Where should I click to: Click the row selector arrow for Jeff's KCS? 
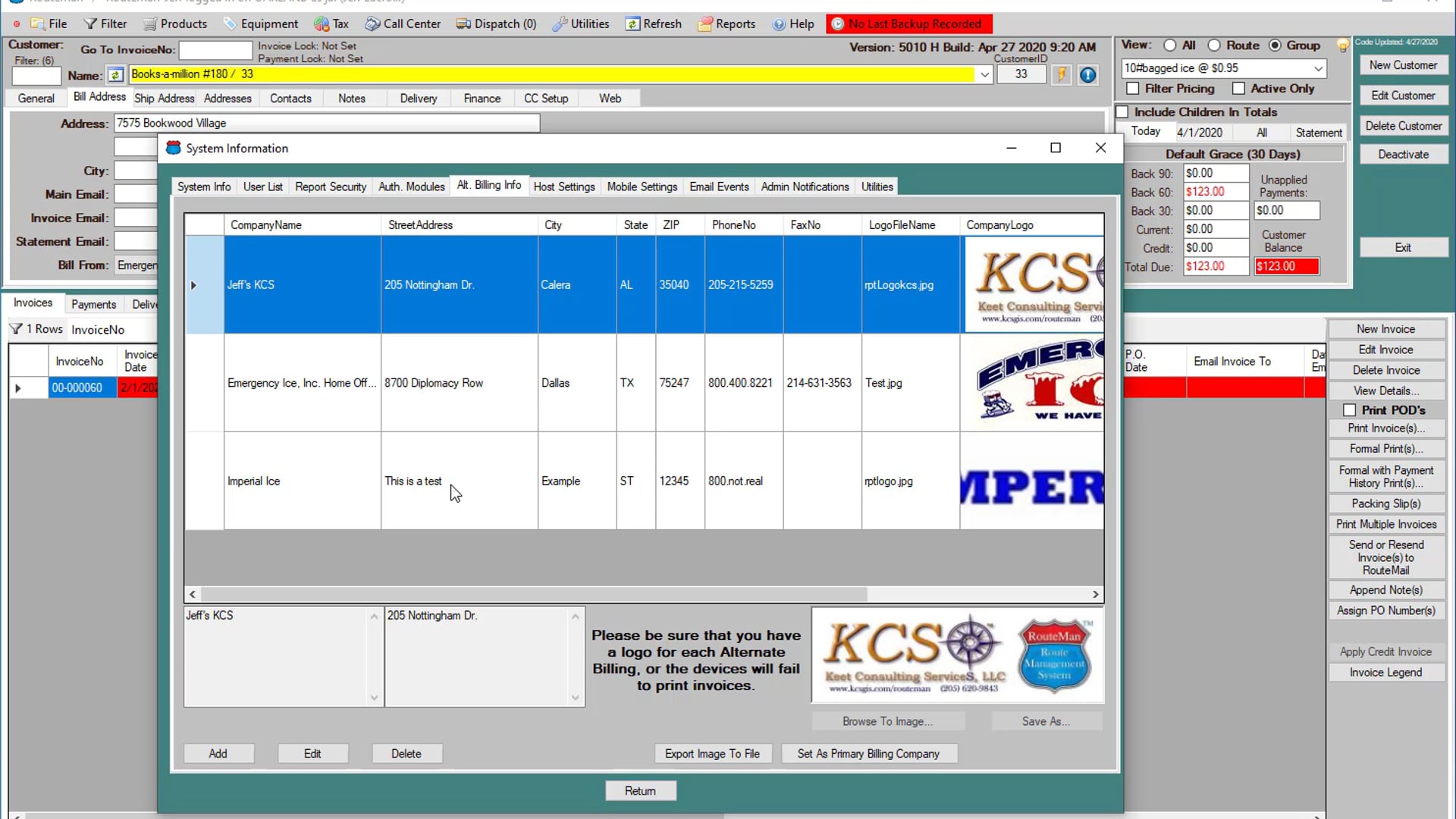coord(193,285)
